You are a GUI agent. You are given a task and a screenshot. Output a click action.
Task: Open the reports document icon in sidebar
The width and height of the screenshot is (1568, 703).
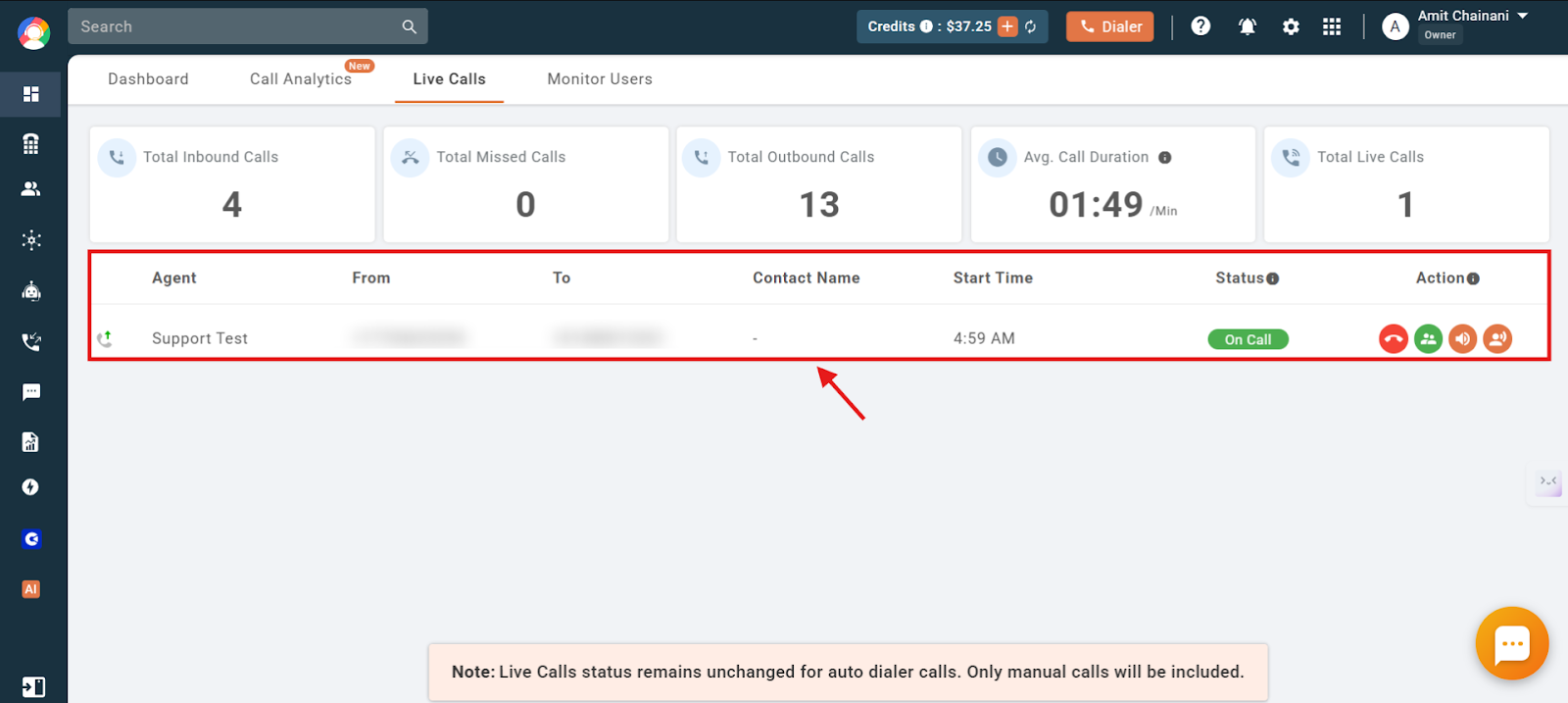[31, 442]
